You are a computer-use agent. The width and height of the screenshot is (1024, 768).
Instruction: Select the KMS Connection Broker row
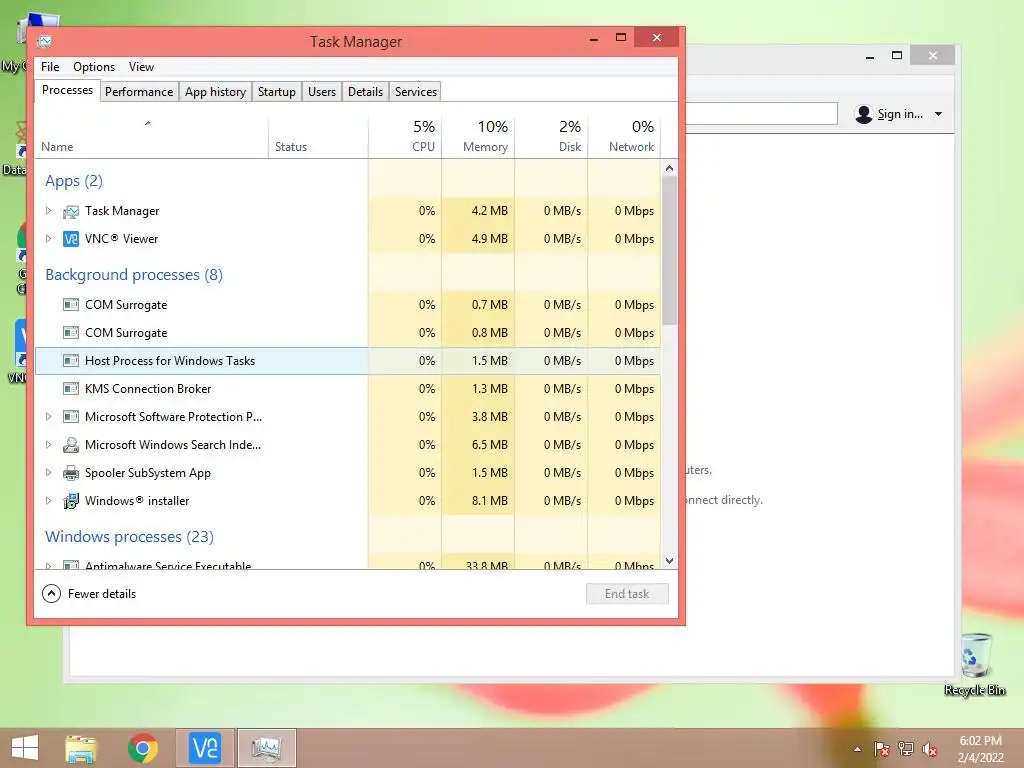(x=347, y=389)
